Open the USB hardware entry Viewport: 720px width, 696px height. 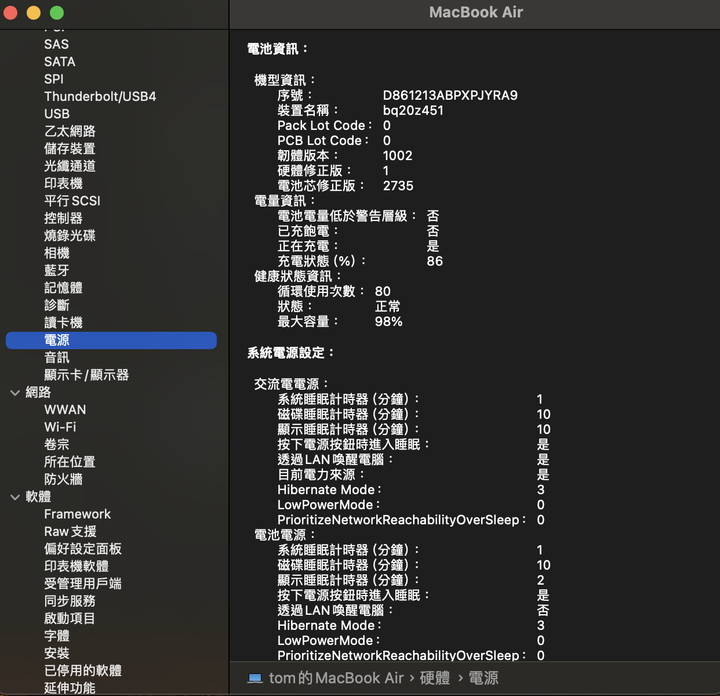pyautogui.click(x=57, y=114)
